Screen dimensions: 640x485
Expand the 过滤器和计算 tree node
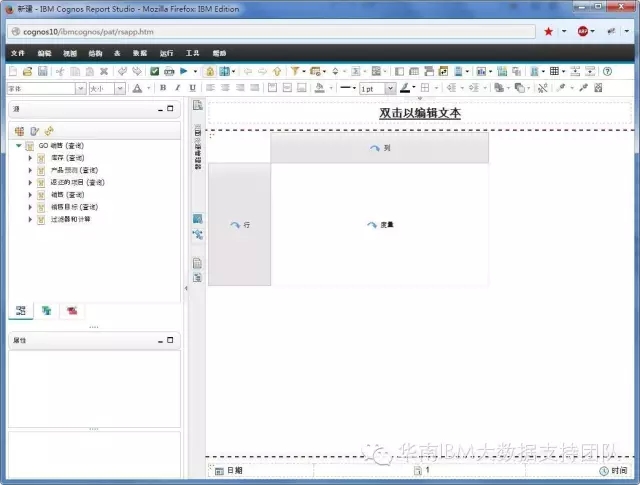30,219
